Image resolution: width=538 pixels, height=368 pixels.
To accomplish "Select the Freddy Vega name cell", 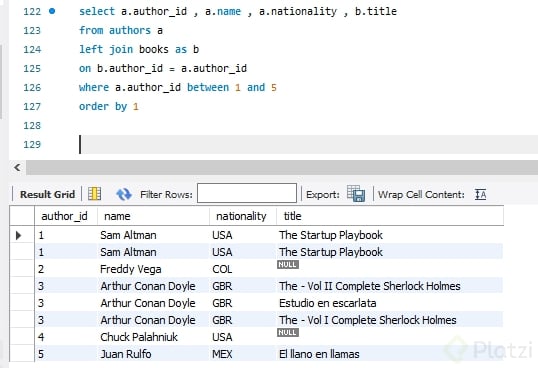I will (153, 269).
